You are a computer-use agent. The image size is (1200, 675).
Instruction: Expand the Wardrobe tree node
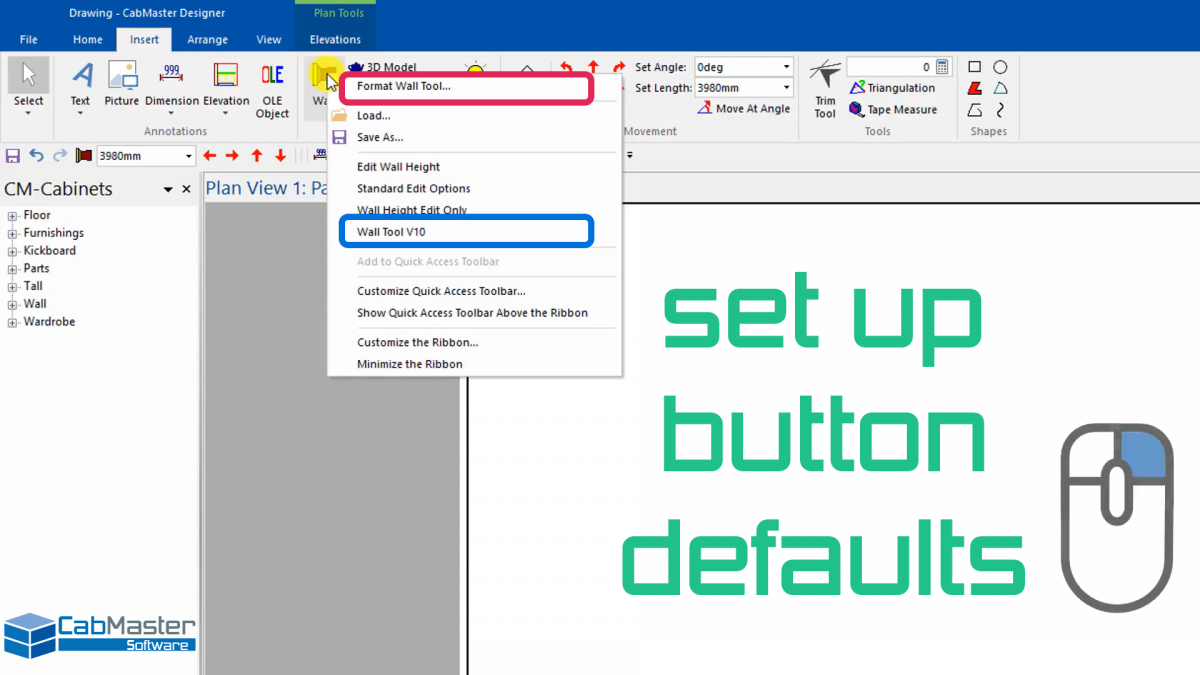13,322
